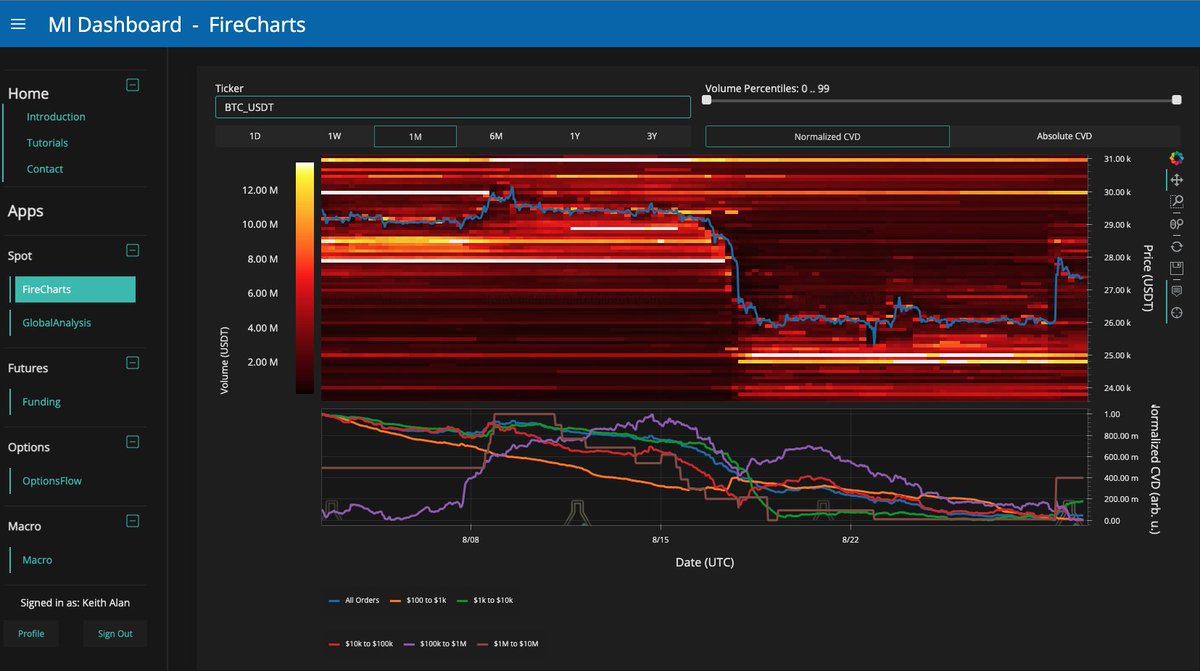Toggle the Crosshair tool

click(x=1176, y=312)
